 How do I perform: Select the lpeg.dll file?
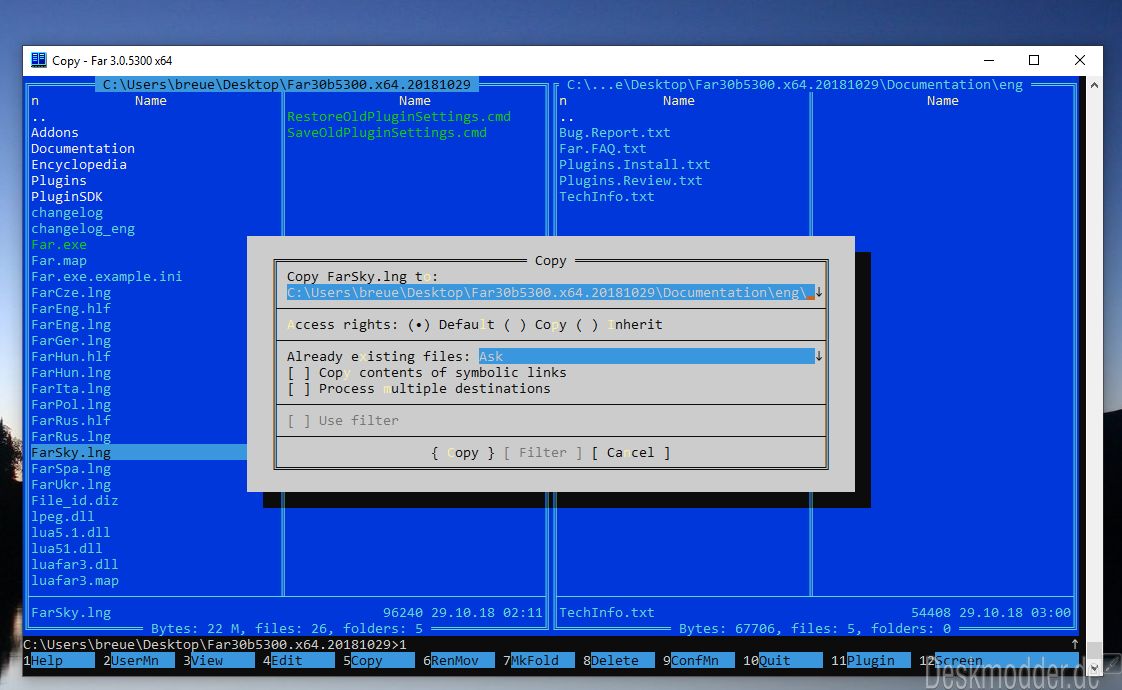coord(63,517)
